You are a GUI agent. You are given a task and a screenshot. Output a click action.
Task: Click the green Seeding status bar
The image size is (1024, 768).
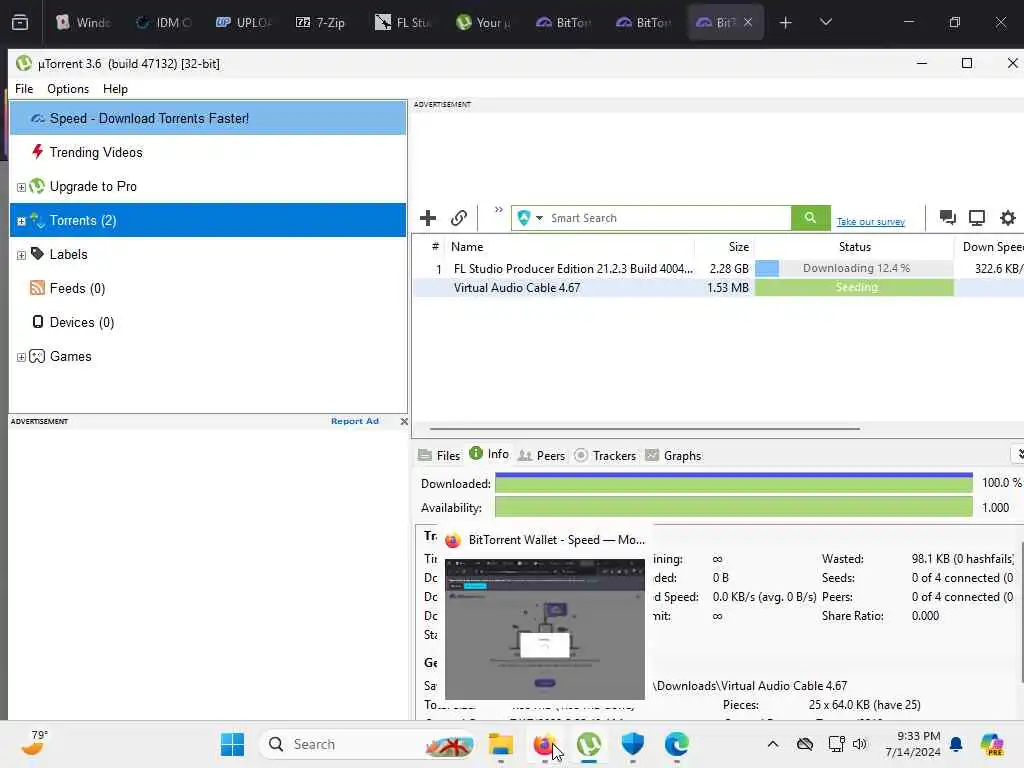(x=854, y=287)
